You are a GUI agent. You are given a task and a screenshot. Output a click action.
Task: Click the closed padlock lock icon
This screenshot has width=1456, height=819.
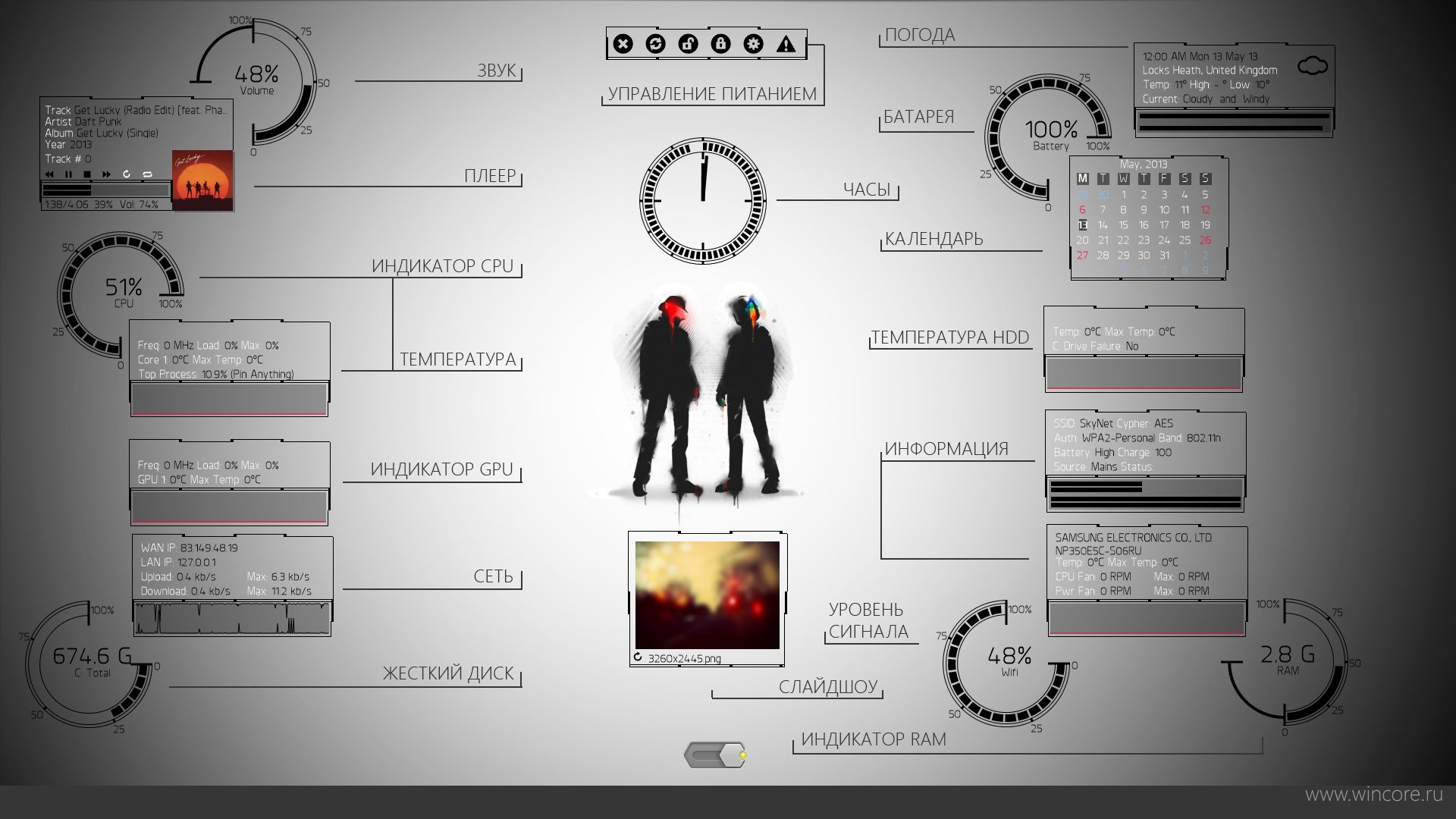pos(720,44)
